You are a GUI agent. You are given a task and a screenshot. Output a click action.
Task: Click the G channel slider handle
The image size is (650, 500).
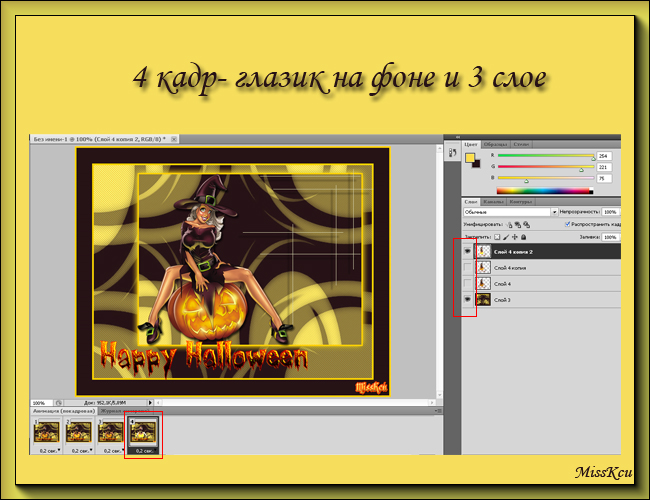coord(581,170)
